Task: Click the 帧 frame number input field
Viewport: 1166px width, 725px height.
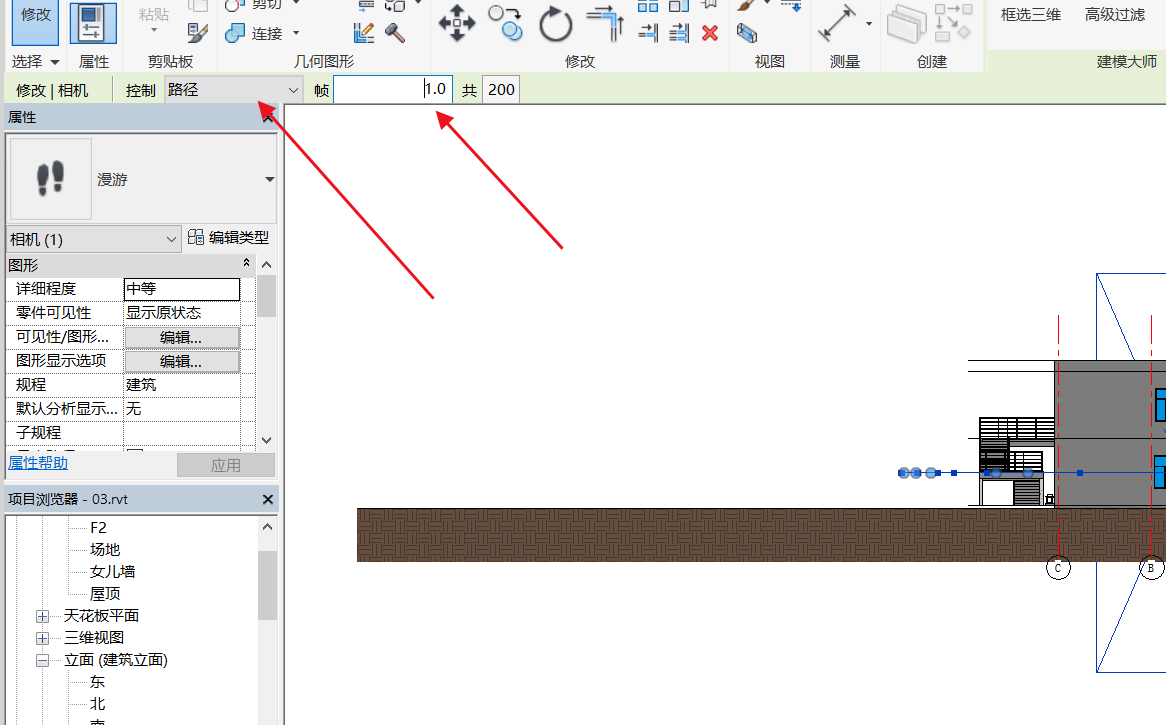Action: click(x=392, y=90)
